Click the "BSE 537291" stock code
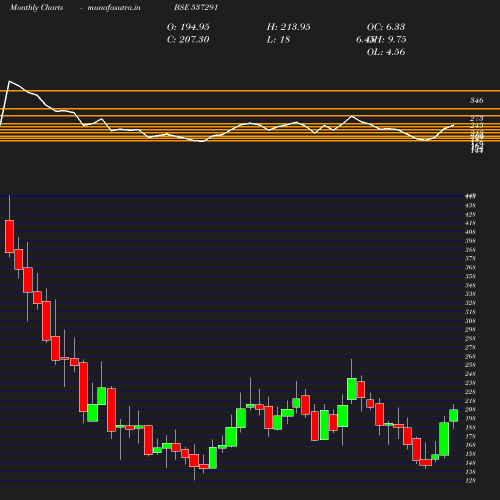The width and height of the screenshot is (500, 500). pos(196,7)
